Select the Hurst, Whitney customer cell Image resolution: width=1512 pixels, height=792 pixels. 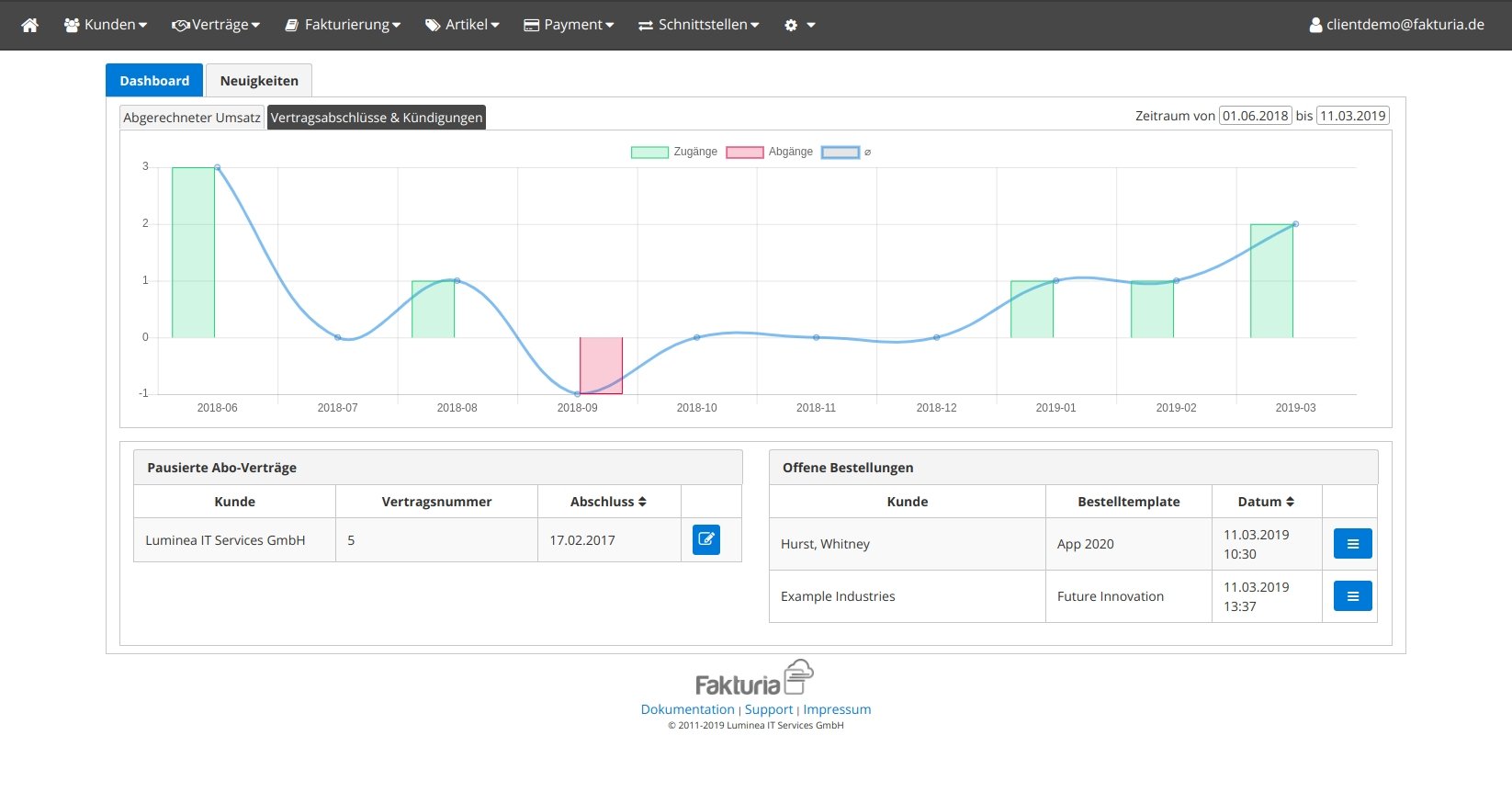(908, 544)
